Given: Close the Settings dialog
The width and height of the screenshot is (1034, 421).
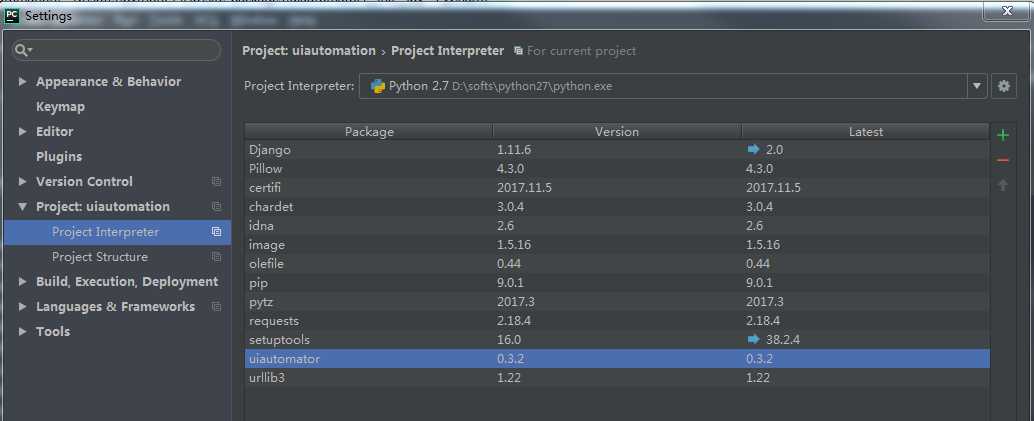Looking at the screenshot, I should [1007, 11].
